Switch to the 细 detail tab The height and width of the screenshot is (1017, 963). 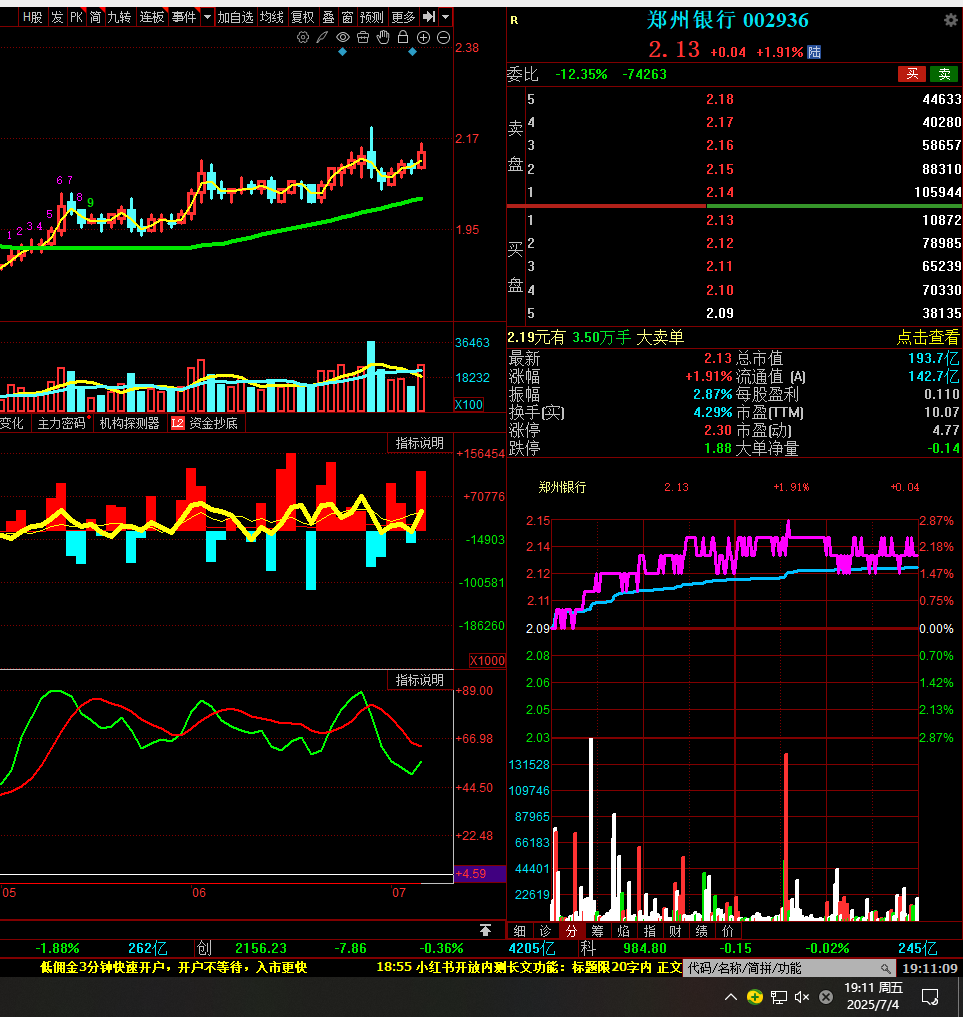(519, 931)
